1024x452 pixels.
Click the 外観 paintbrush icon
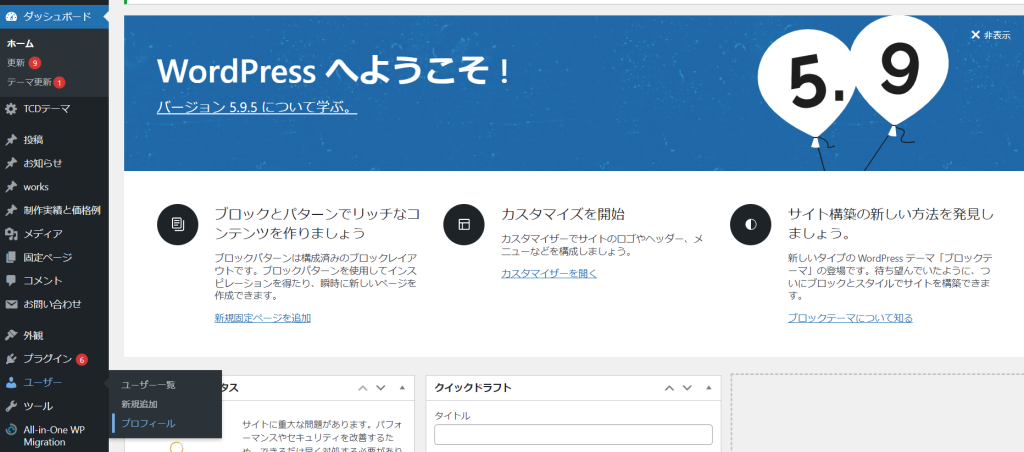point(11,336)
